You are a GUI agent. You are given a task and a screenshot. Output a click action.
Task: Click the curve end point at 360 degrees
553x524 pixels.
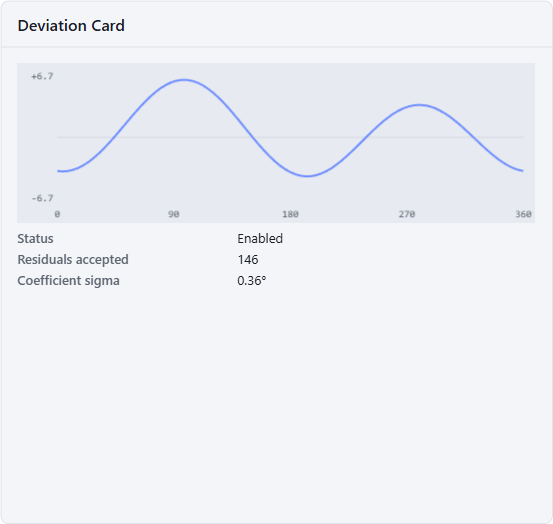click(523, 171)
